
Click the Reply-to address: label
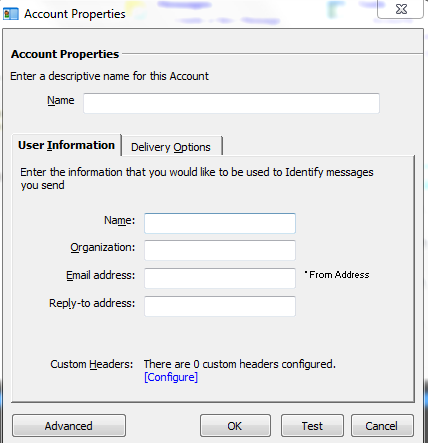click(92, 303)
